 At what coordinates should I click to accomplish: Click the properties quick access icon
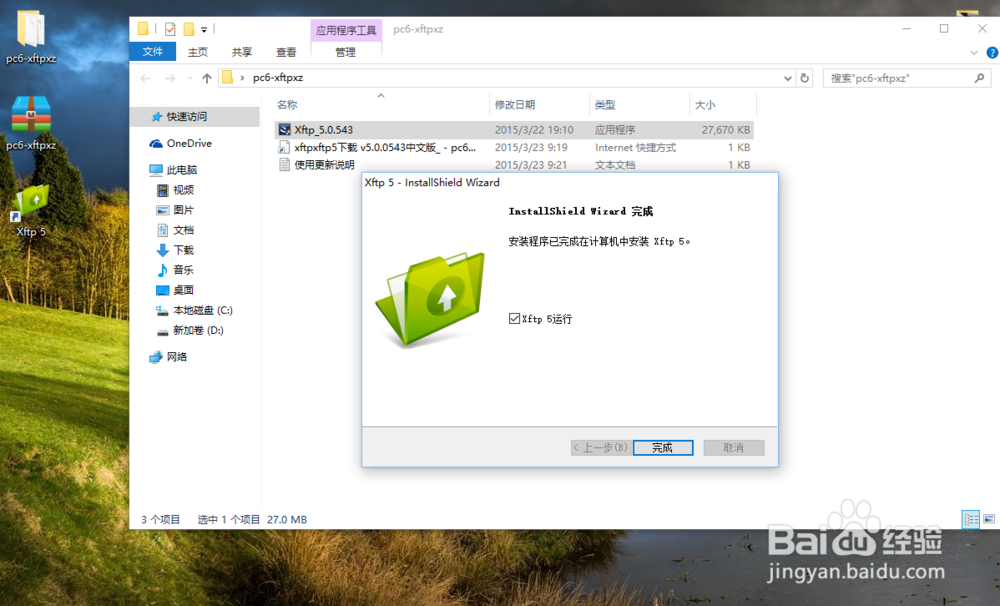(x=170, y=29)
